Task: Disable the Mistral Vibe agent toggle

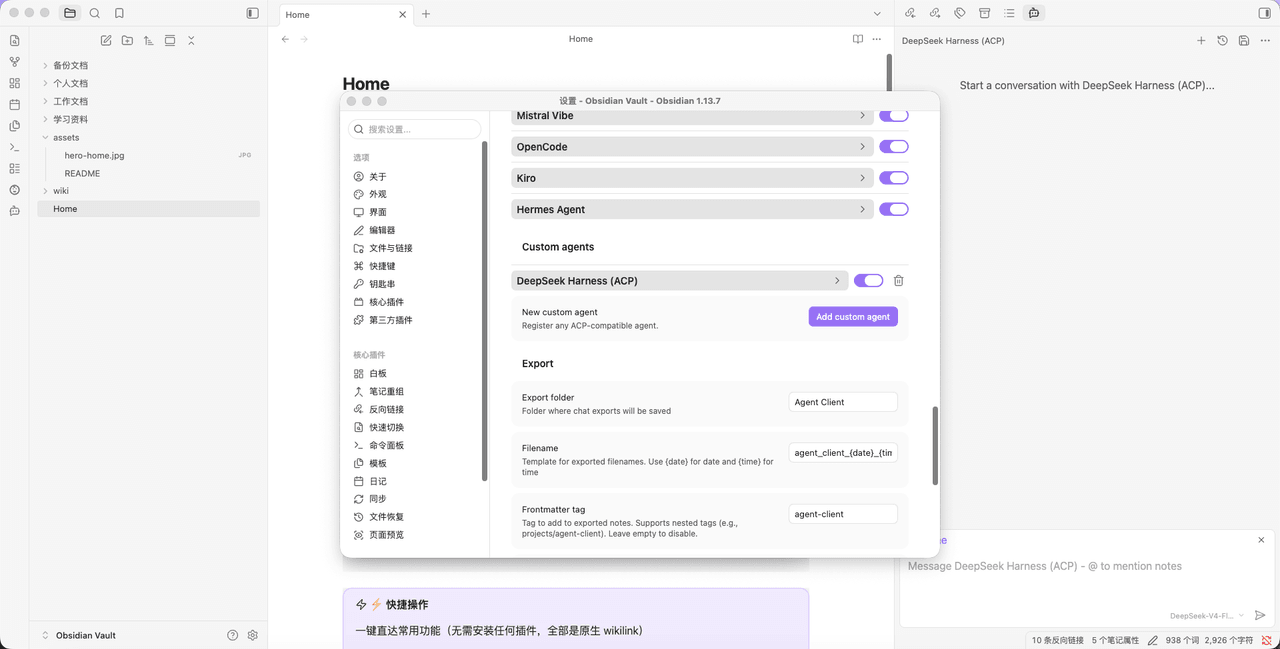Action: point(893,116)
